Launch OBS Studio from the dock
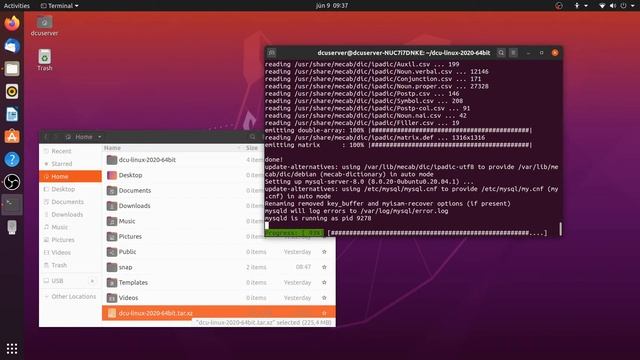Image resolution: width=640 pixels, height=360 pixels. 12,182
